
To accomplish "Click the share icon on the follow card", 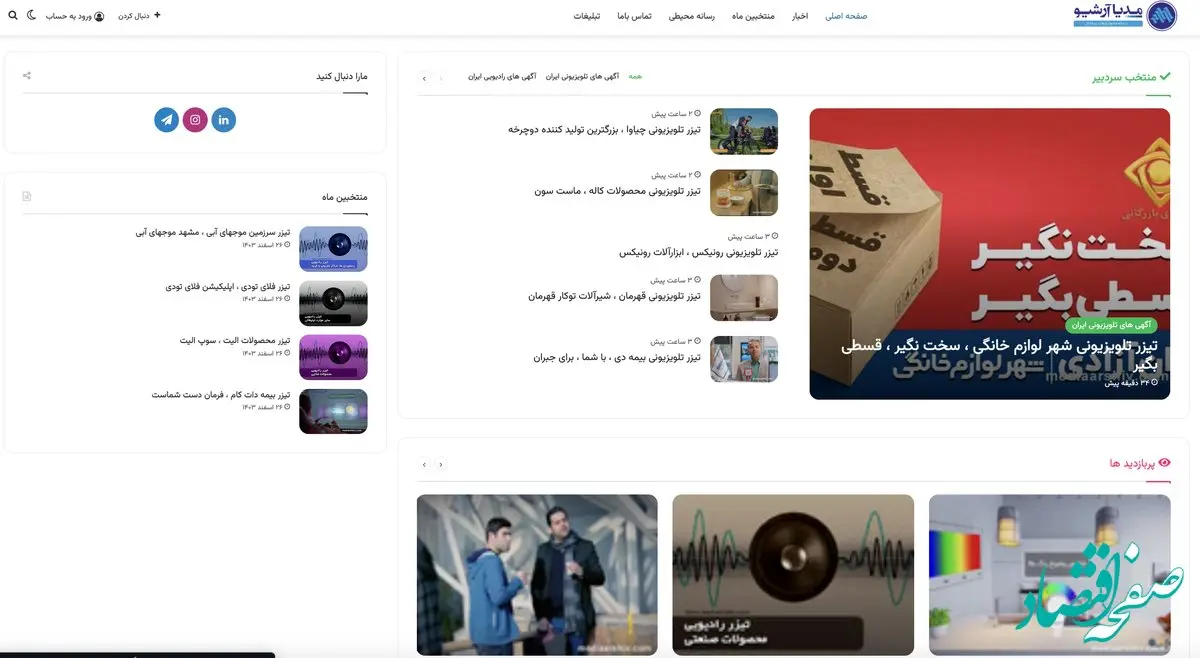I will point(26,75).
